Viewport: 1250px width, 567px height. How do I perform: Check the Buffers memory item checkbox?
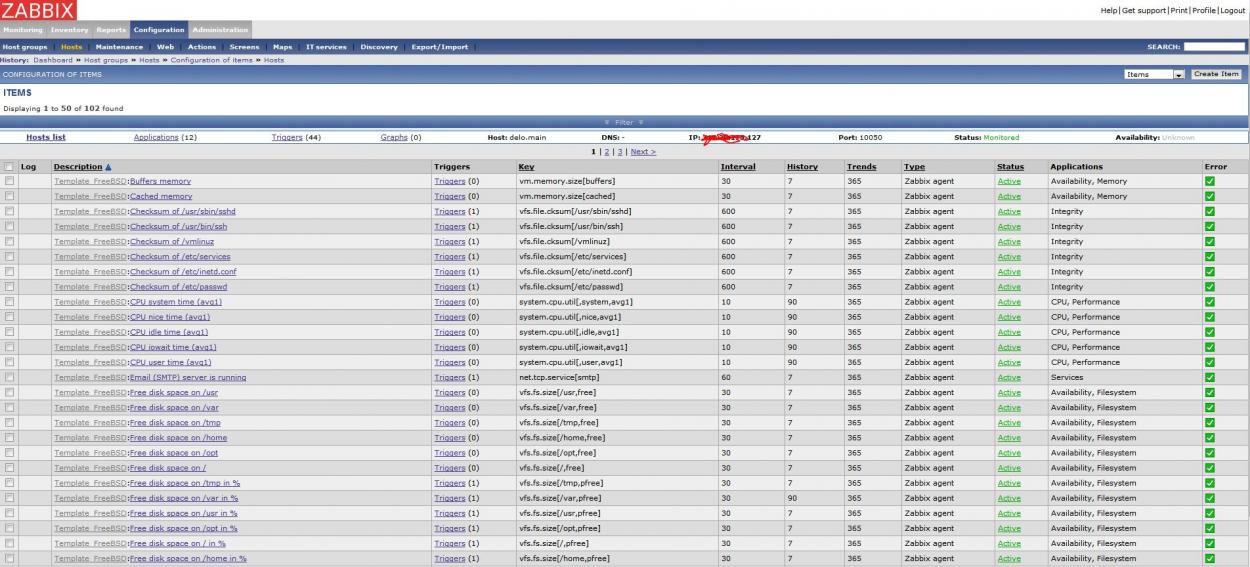(9, 181)
